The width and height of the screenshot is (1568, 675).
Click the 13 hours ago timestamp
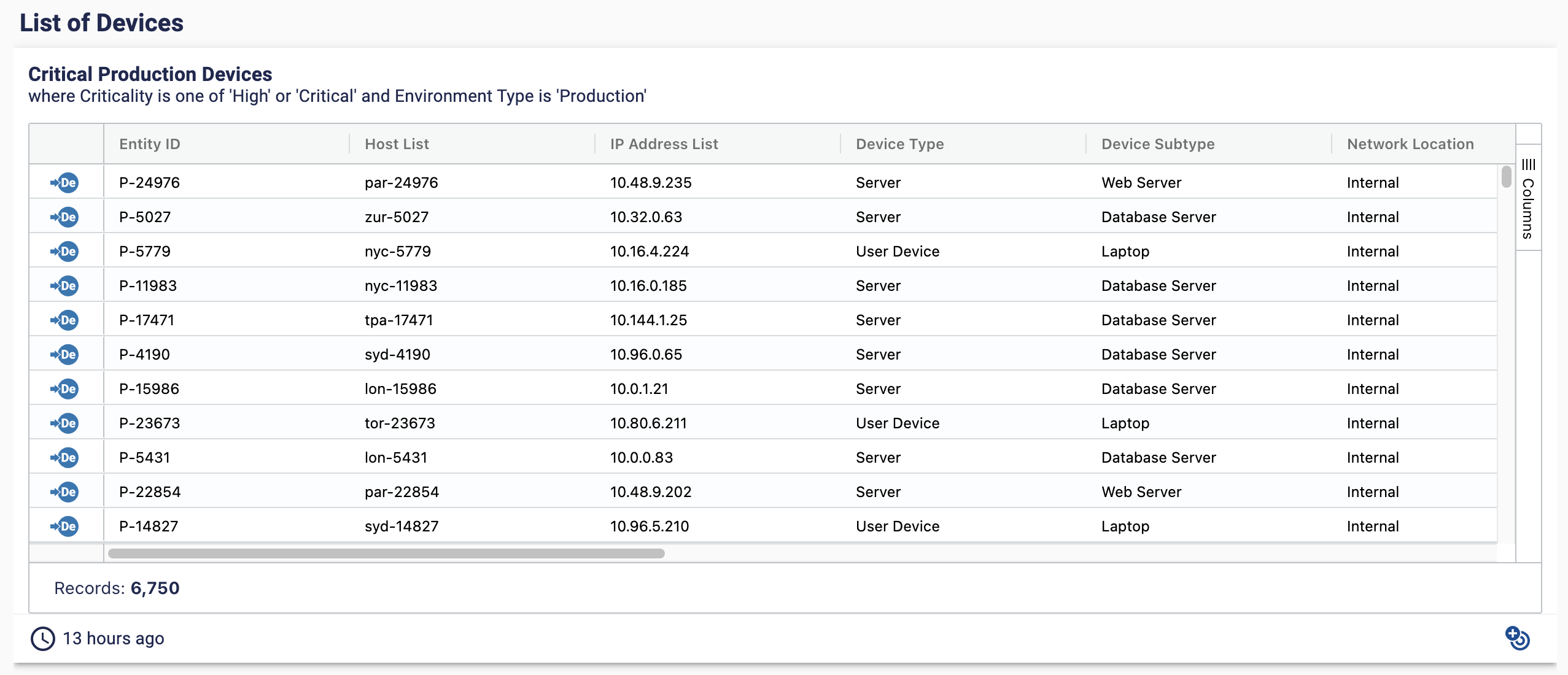click(114, 639)
